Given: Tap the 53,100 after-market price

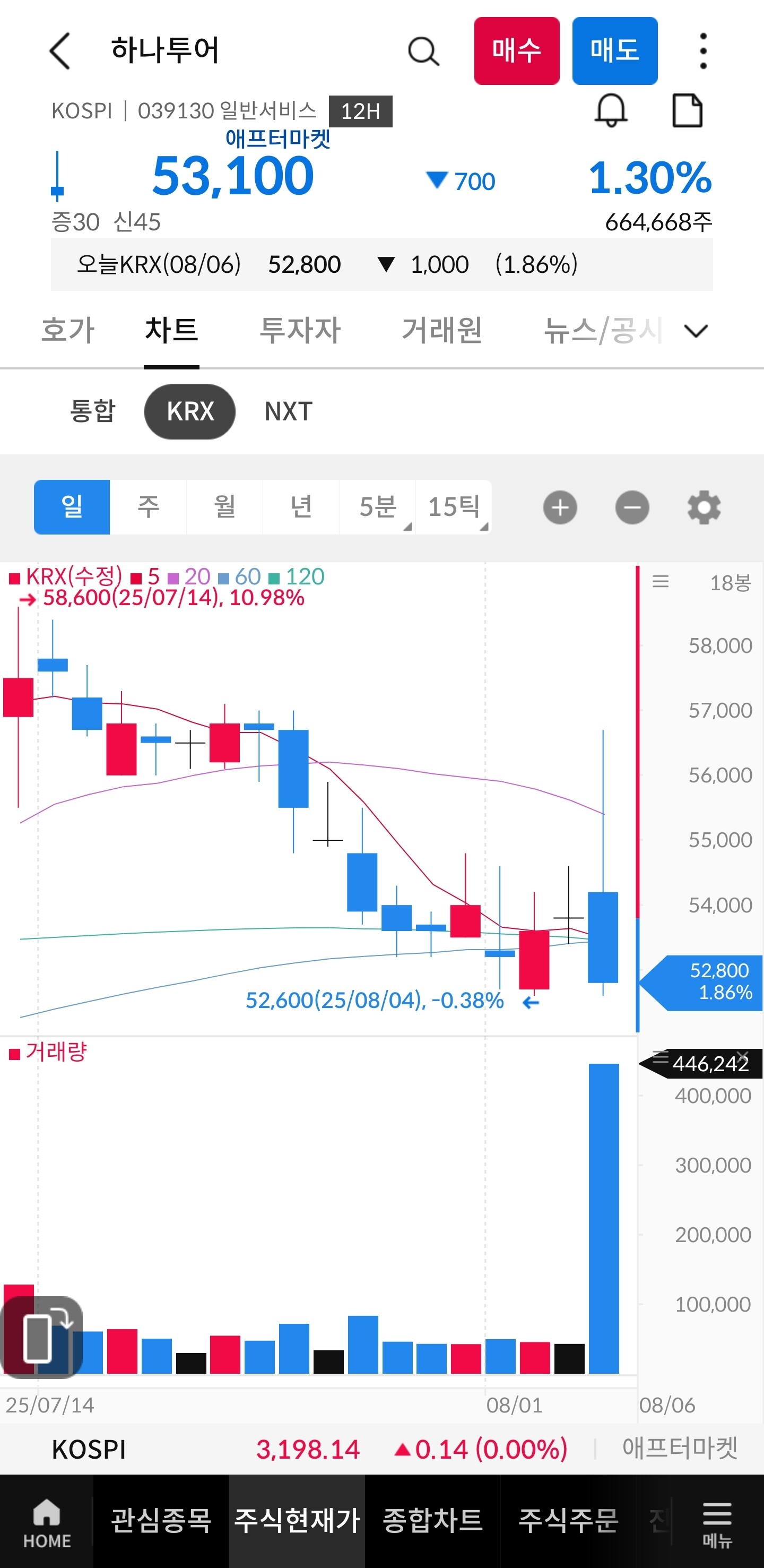Looking at the screenshot, I should click(233, 176).
